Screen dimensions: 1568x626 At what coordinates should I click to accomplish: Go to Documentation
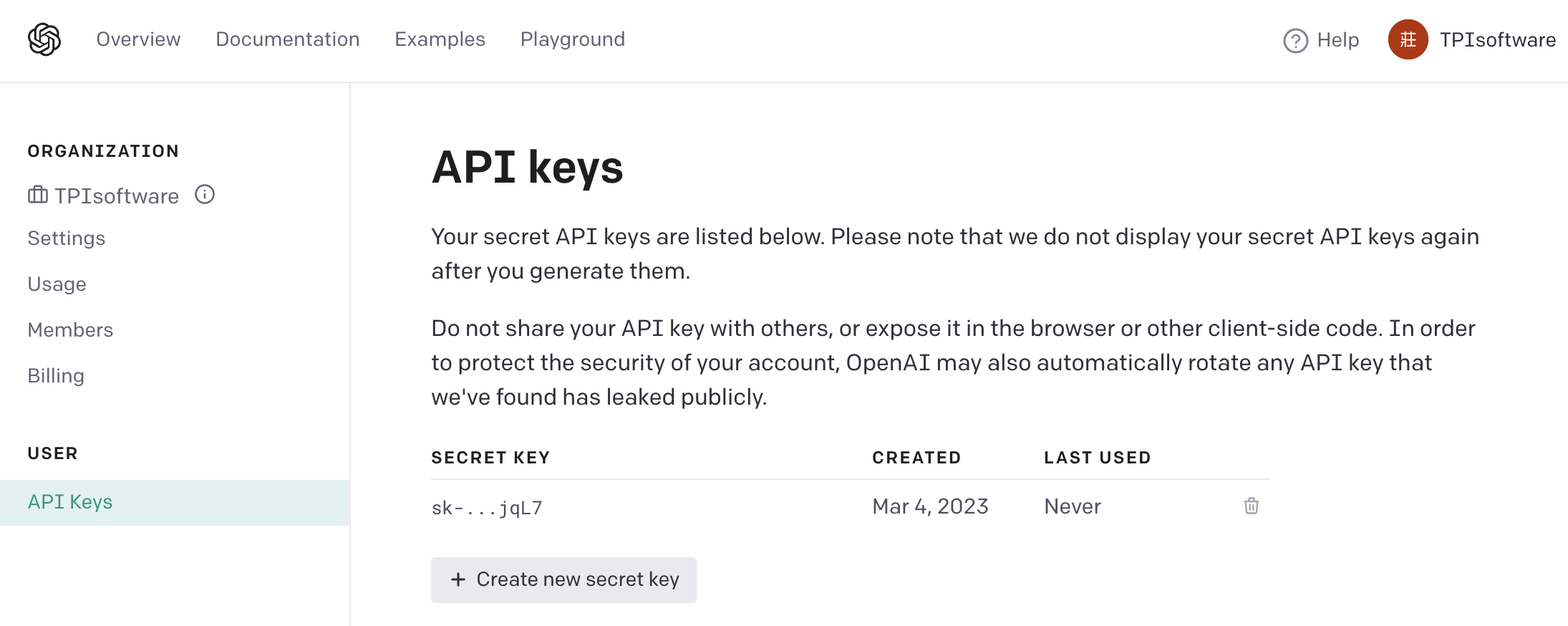pos(287,39)
